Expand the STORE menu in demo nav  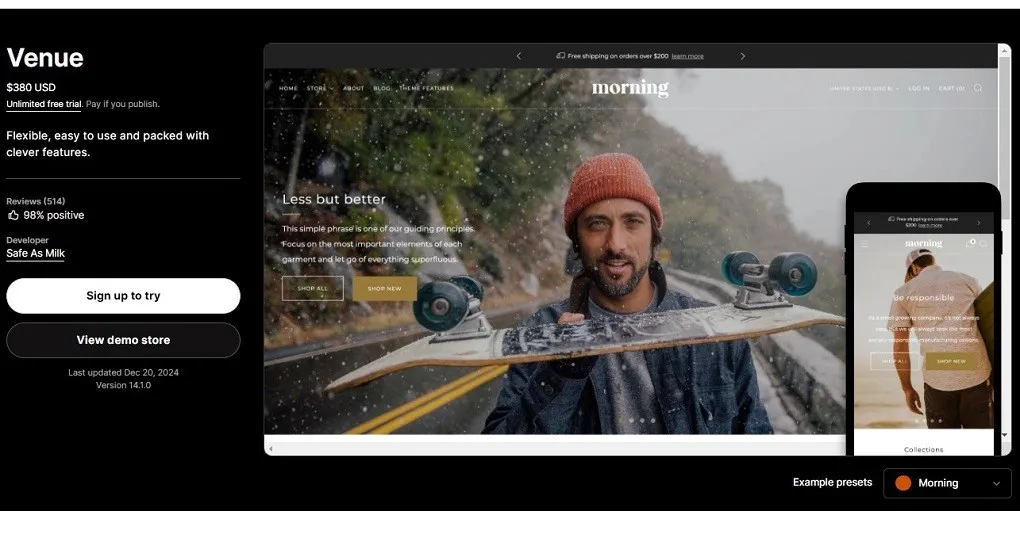point(320,88)
